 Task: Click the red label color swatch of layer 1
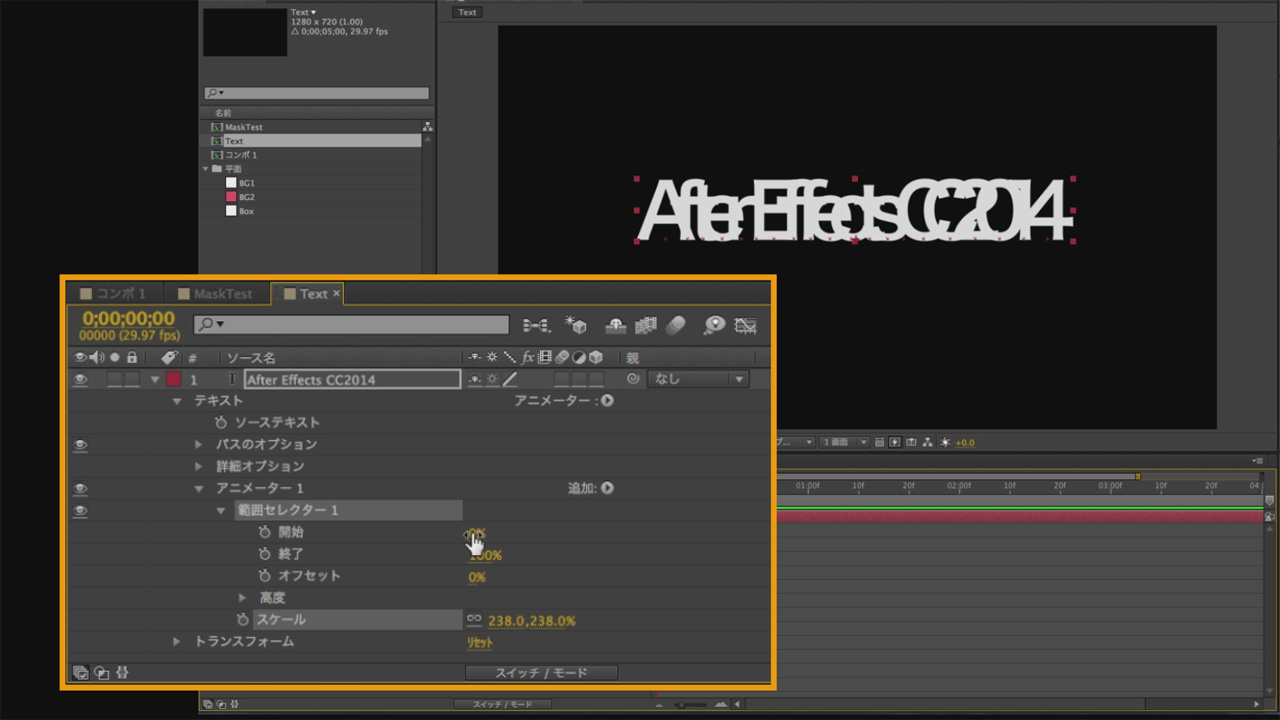coord(173,379)
